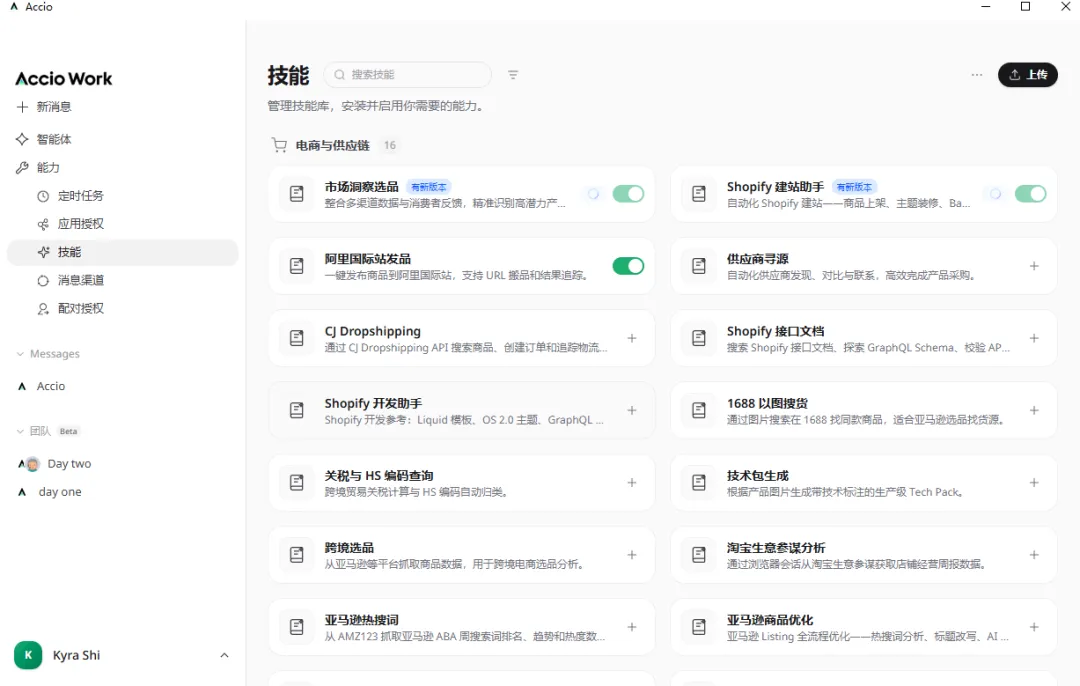Collapse the 团队 Beta section
Image resolution: width=1080 pixels, height=686 pixels.
click(21, 431)
